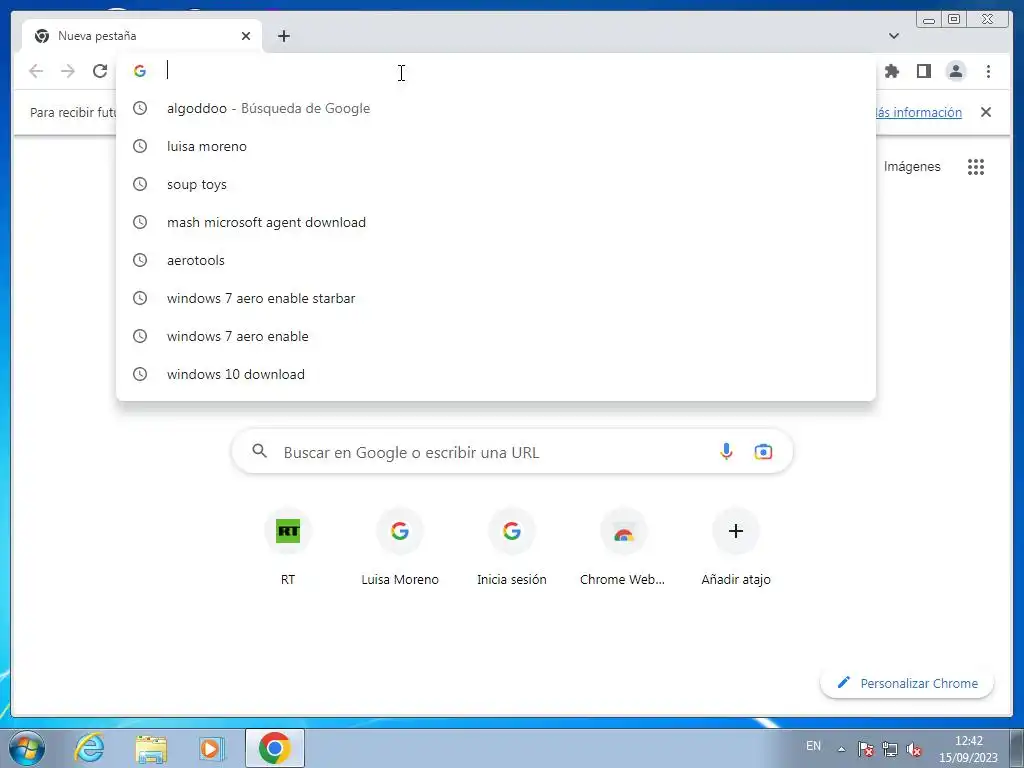Open the Imágenes link
The height and width of the screenshot is (768, 1024).
pyautogui.click(x=912, y=167)
